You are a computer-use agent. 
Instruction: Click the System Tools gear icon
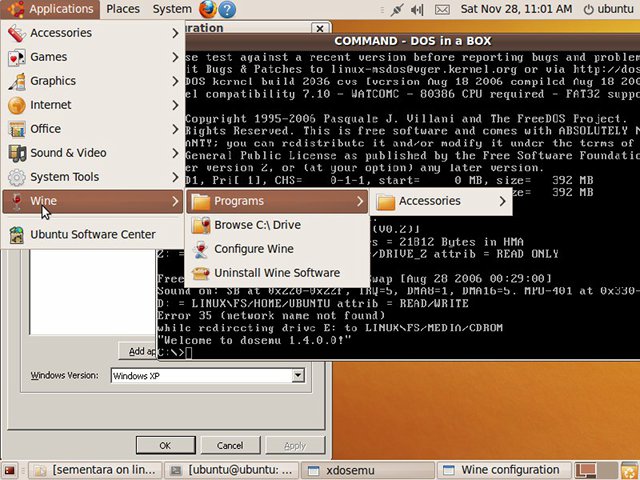pyautogui.click(x=17, y=178)
